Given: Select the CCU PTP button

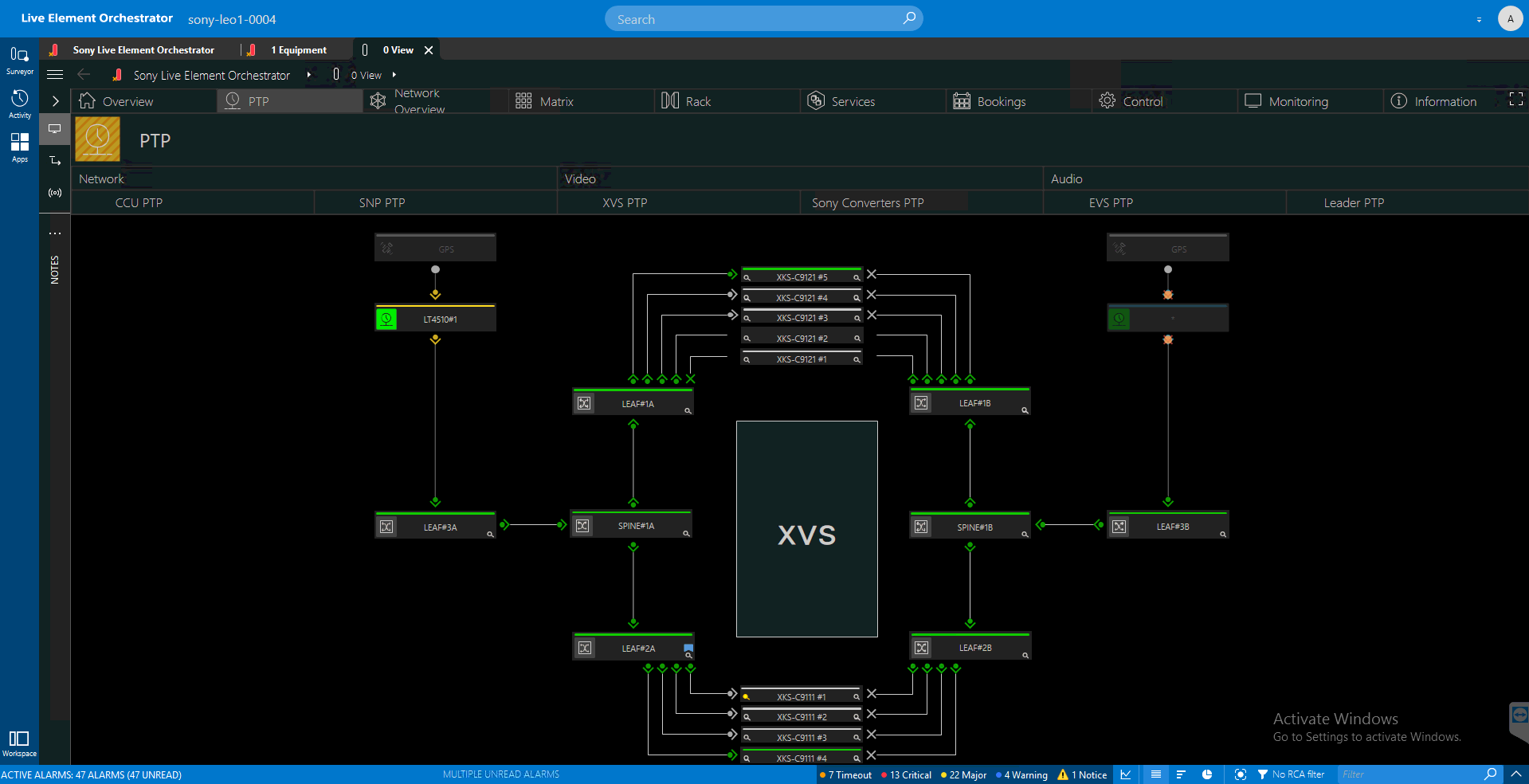Looking at the screenshot, I should [x=192, y=202].
